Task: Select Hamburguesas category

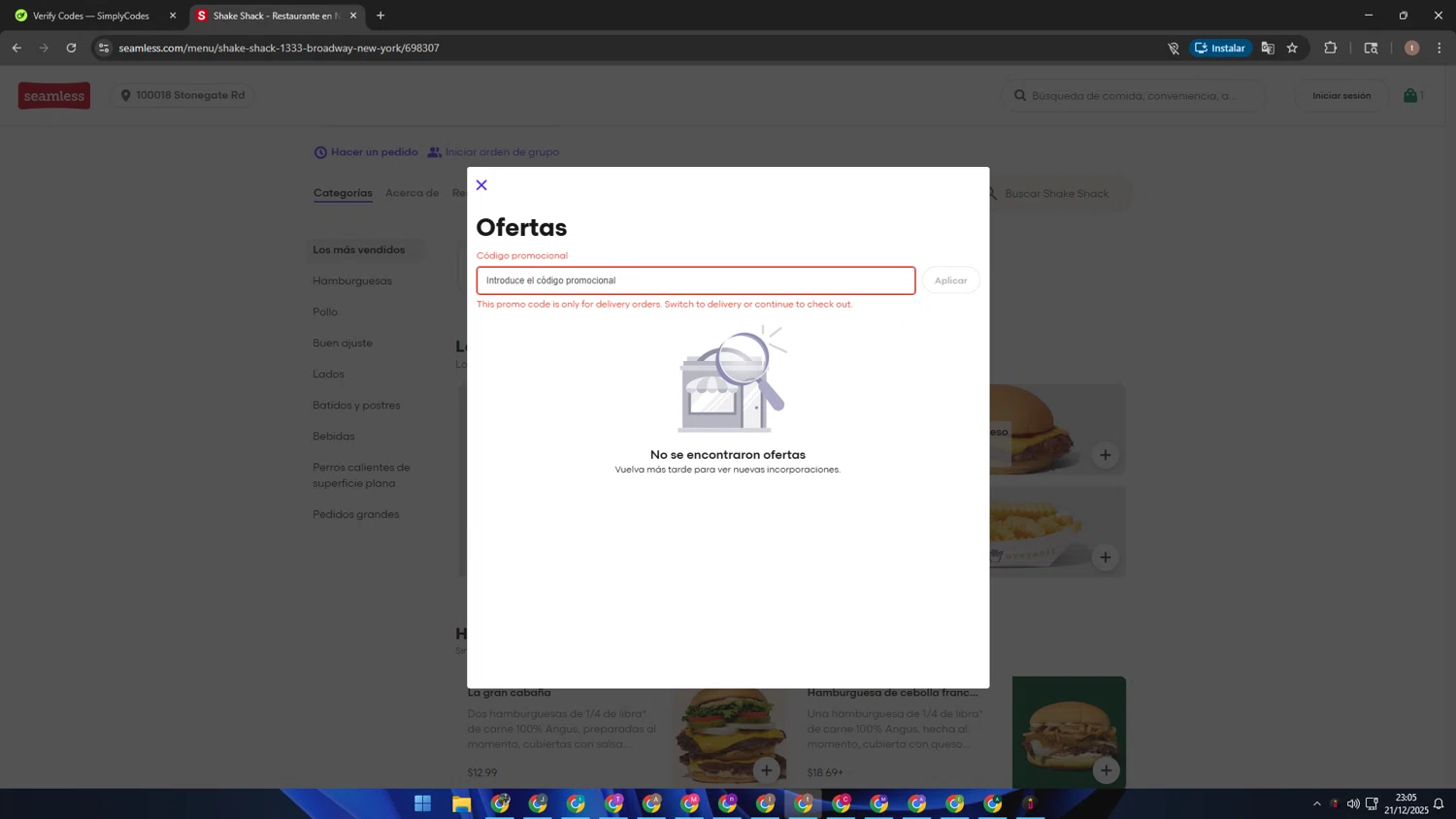Action: [352, 280]
